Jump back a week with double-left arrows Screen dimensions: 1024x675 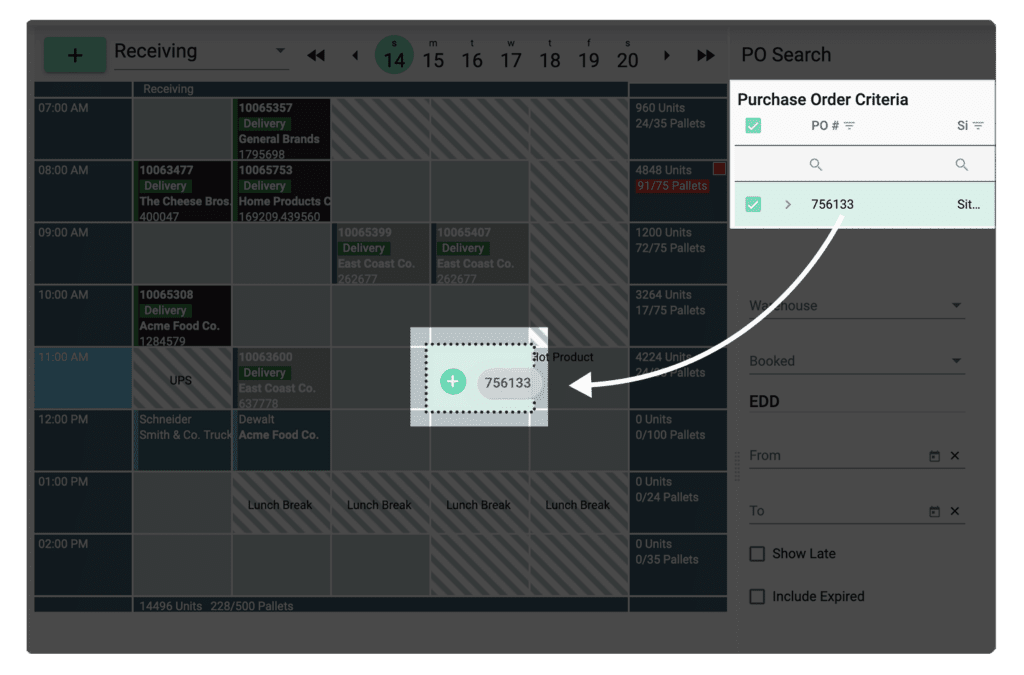(x=316, y=55)
